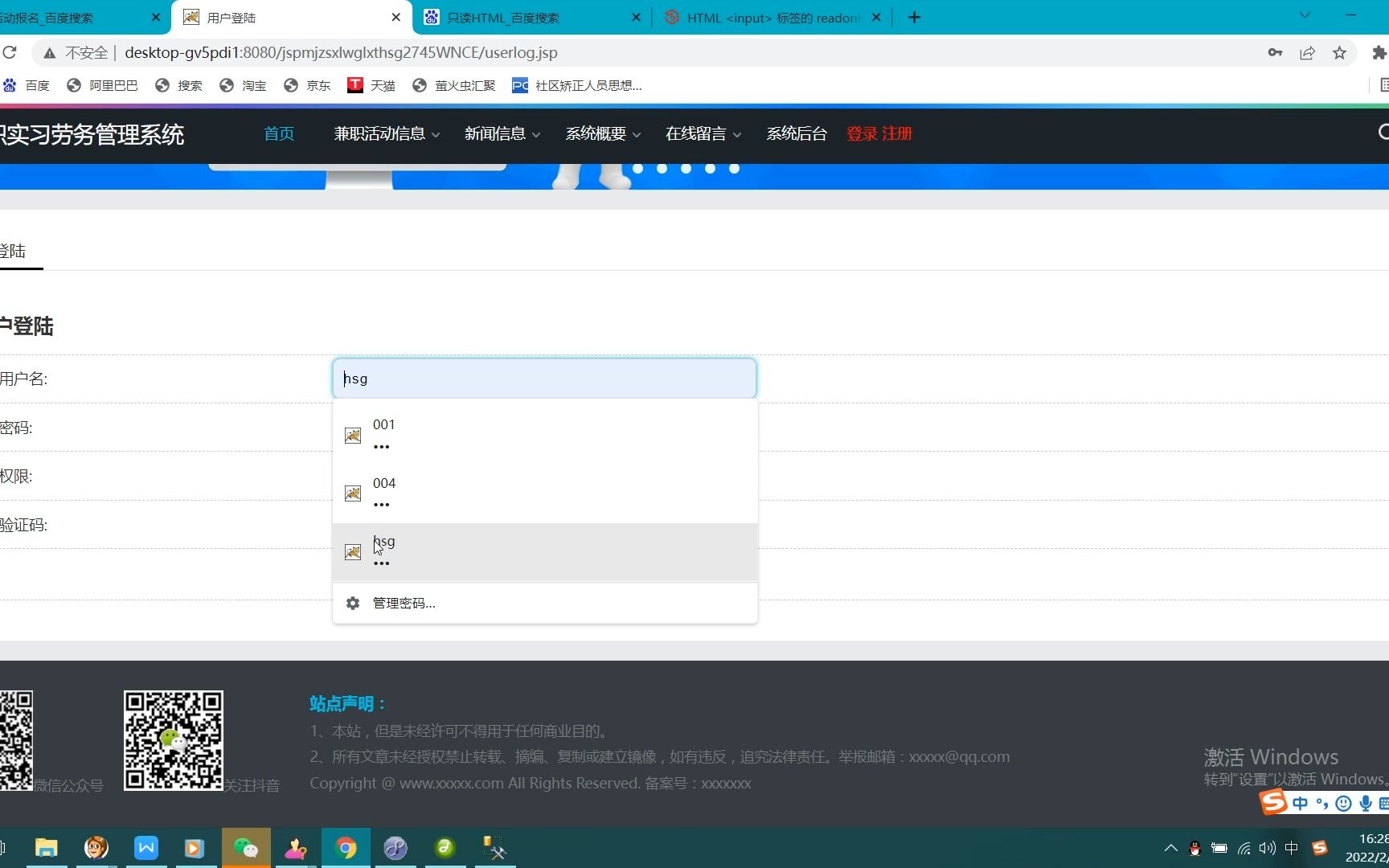
Task: Click the 登陆 section tab
Action: [x=13, y=251]
